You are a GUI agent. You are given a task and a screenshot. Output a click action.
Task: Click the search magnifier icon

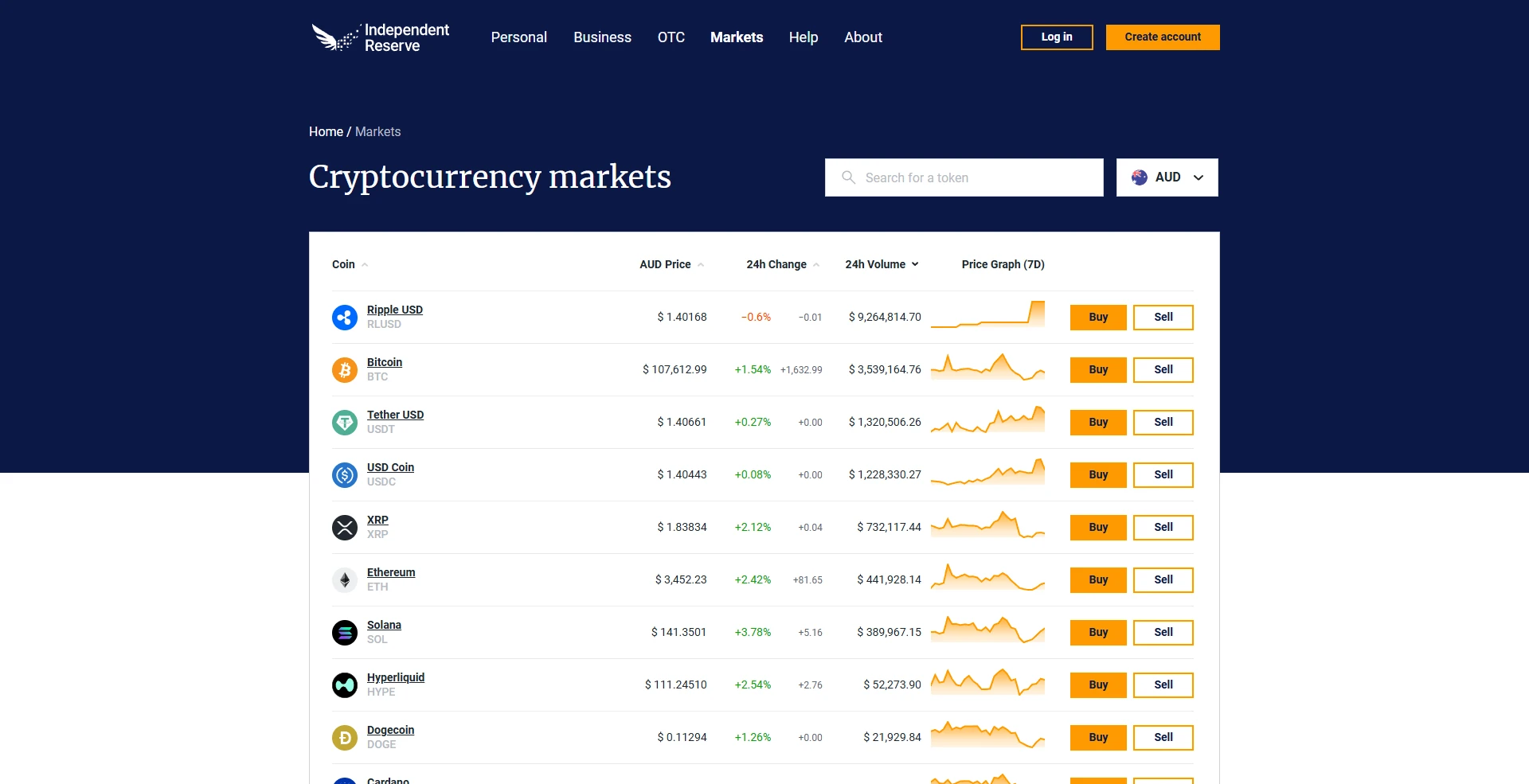tap(849, 177)
